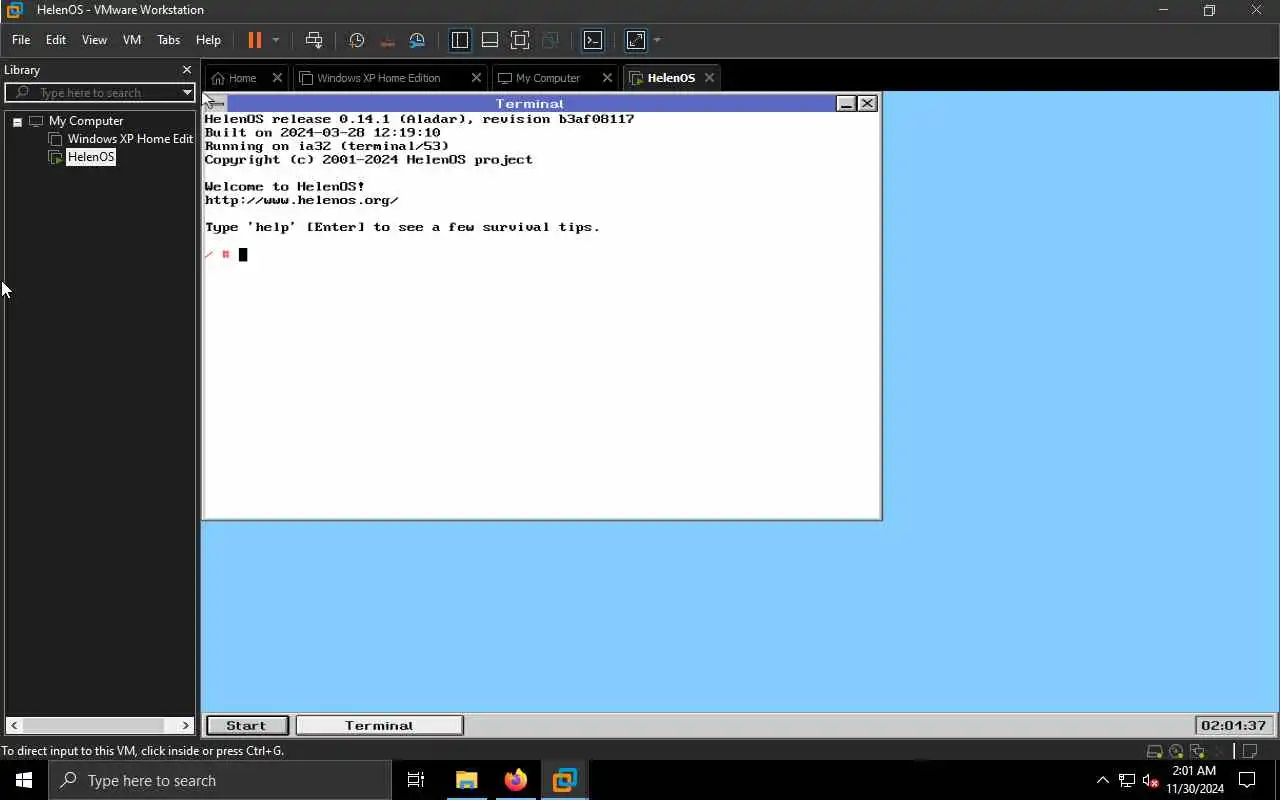
Task: Close the HelenOS tab
Action: tap(709, 78)
